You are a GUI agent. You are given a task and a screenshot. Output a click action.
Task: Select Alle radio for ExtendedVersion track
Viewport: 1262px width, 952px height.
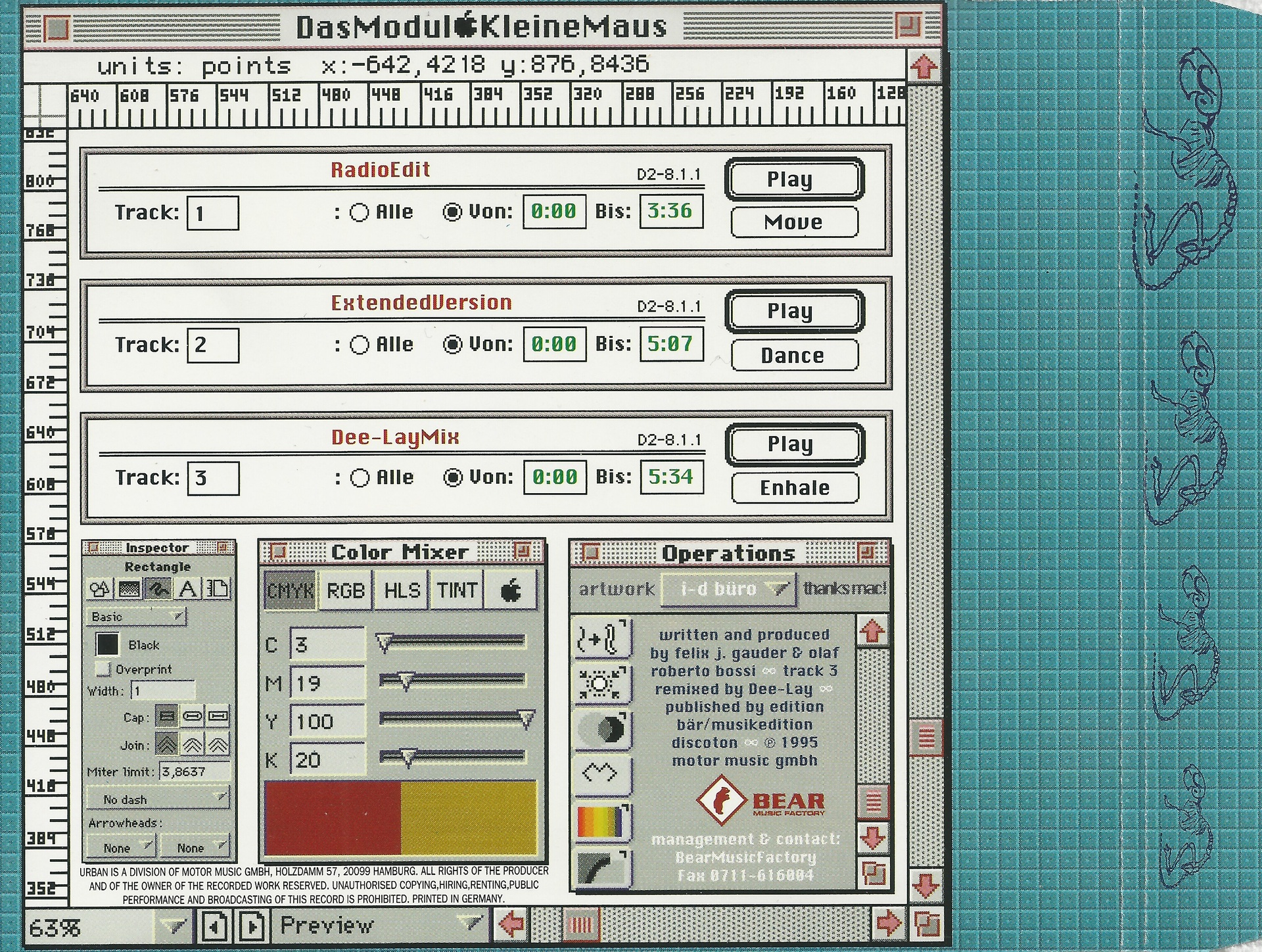tap(360, 345)
